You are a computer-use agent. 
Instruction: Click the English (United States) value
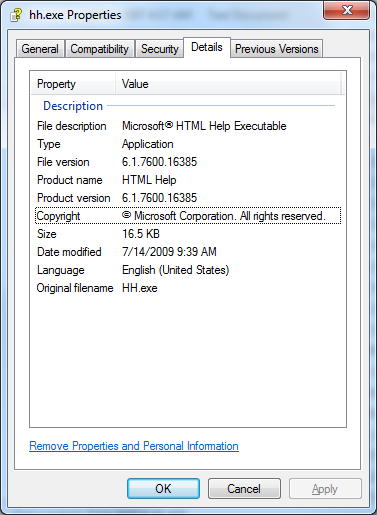(176, 270)
